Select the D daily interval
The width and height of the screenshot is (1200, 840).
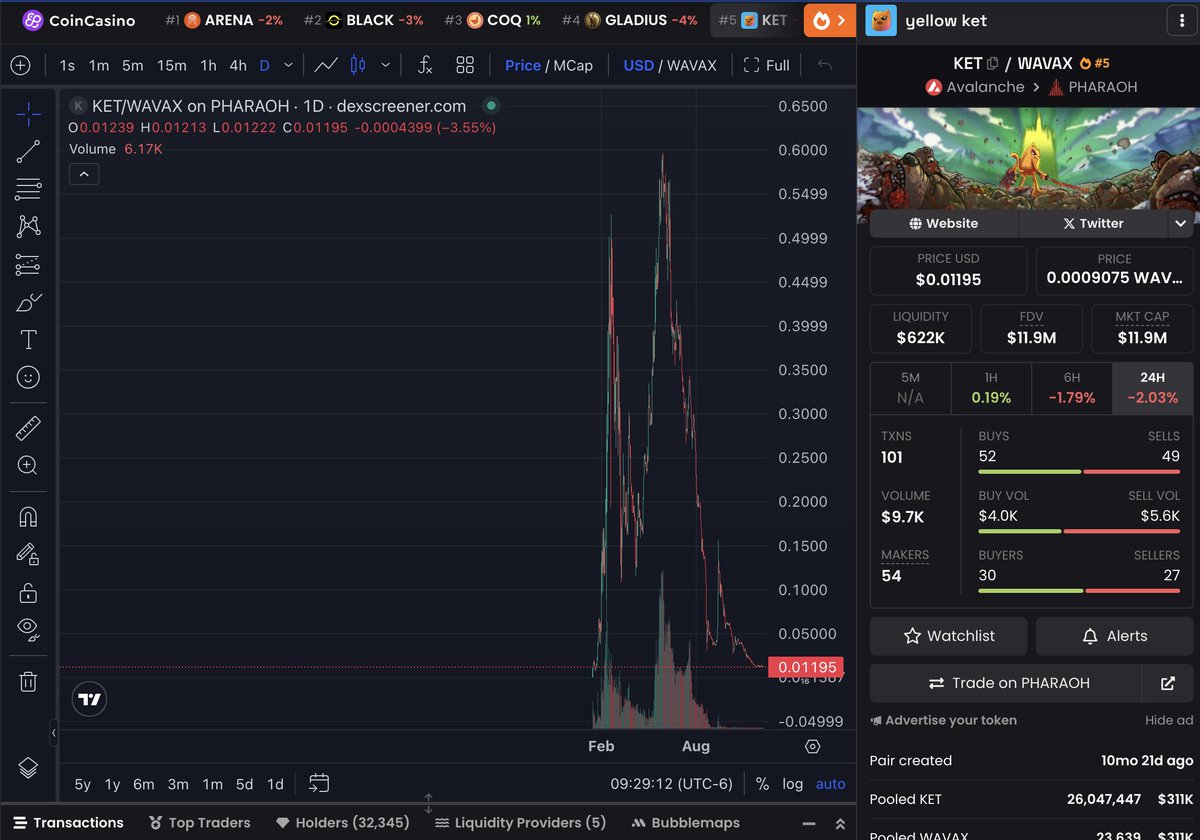click(x=265, y=65)
